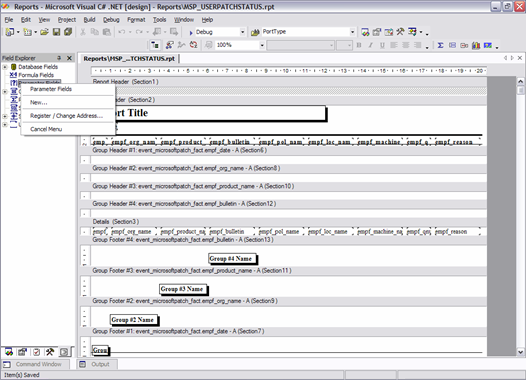Select the Reports\MSP_...TCHSTATUS.rpt document tab
526x380 pixels.
129,59
